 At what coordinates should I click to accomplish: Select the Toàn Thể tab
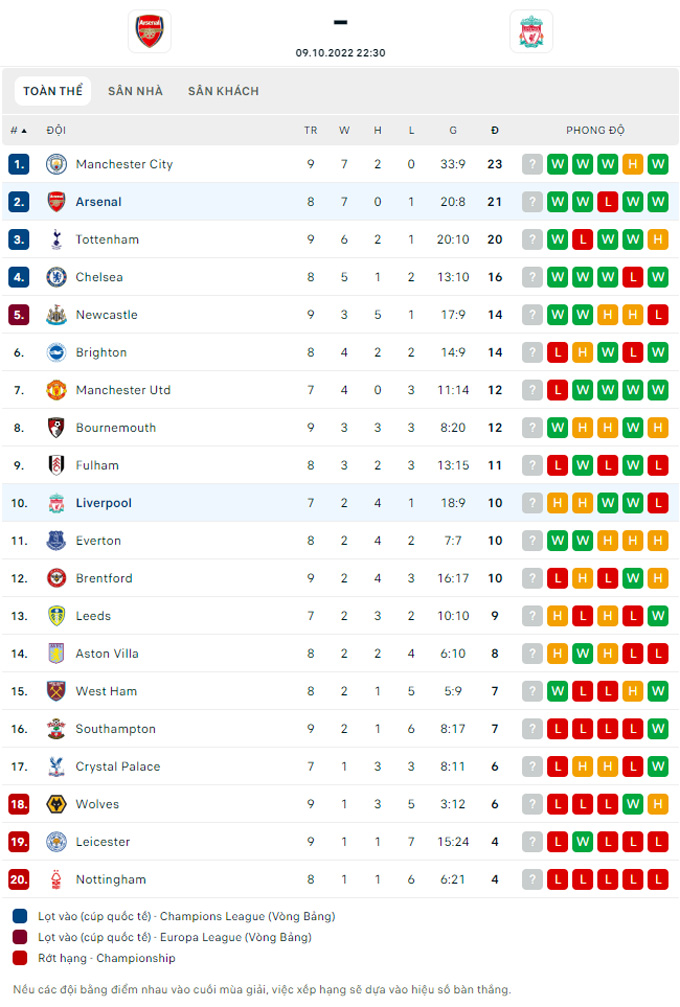pos(53,91)
